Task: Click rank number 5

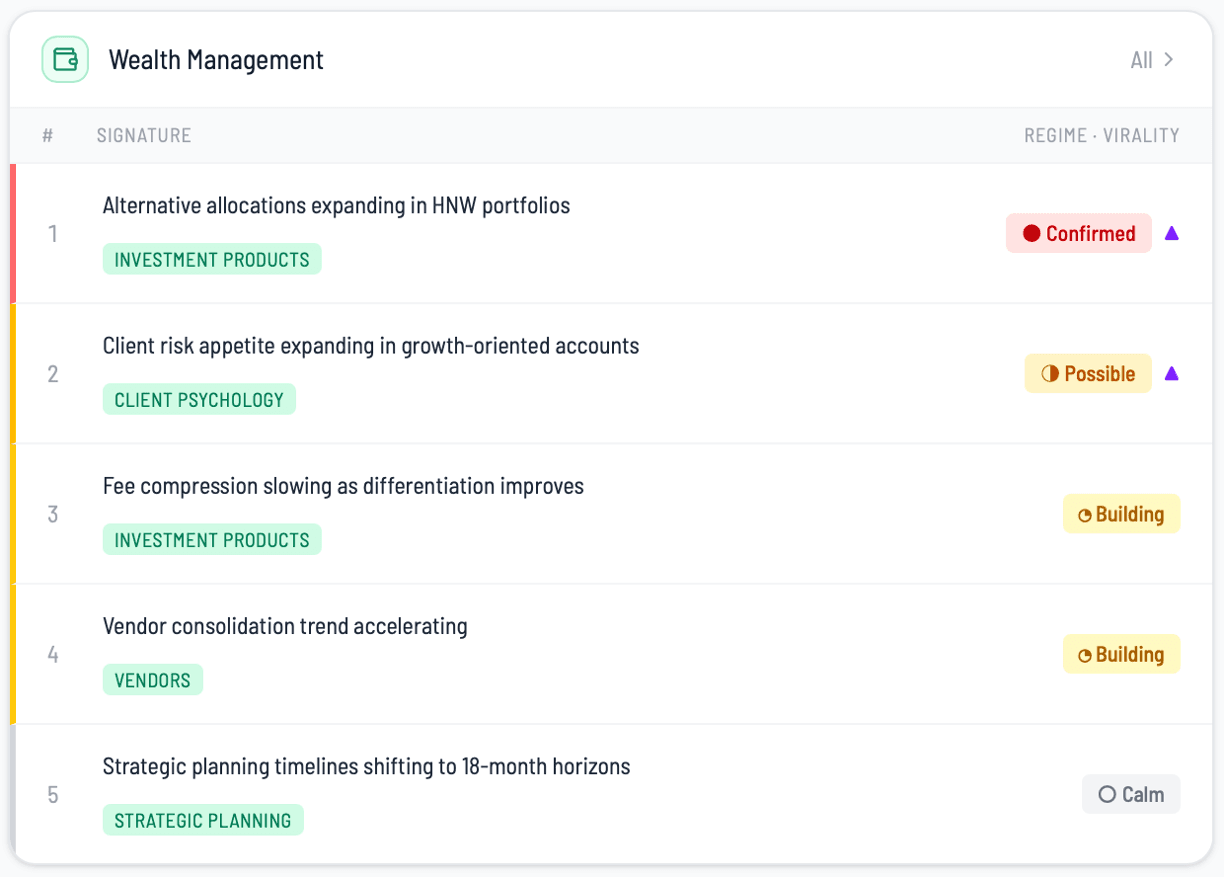Action: point(53,795)
